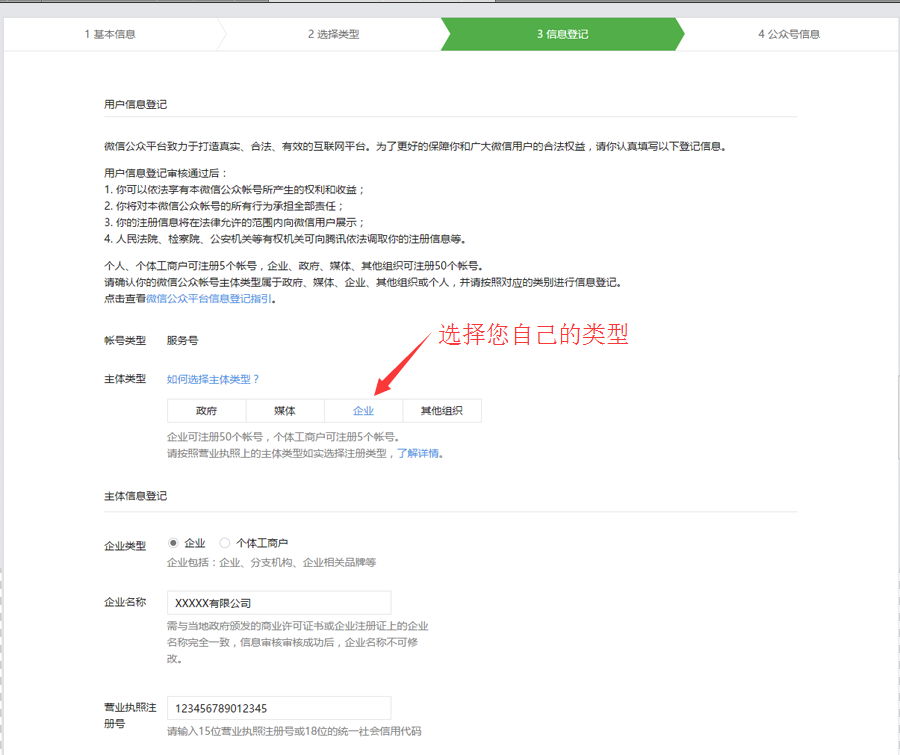Select the 个体工商户 radio button
This screenshot has width=900, height=755.
225,543
